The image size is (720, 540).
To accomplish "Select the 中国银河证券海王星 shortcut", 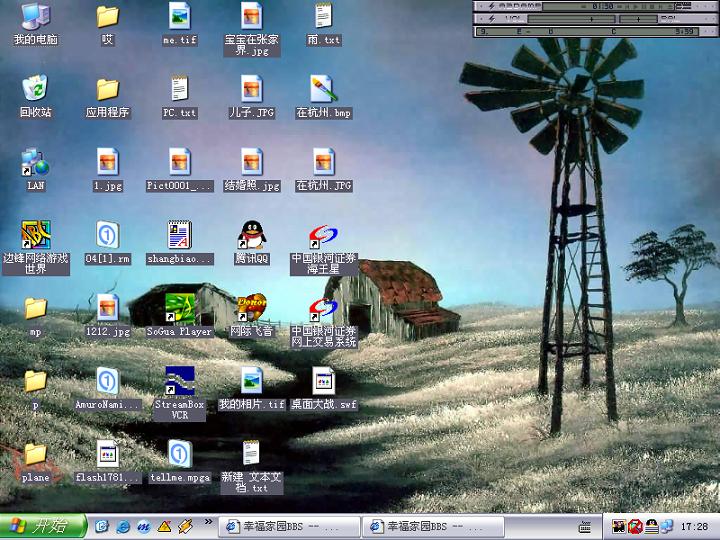I will point(324,249).
